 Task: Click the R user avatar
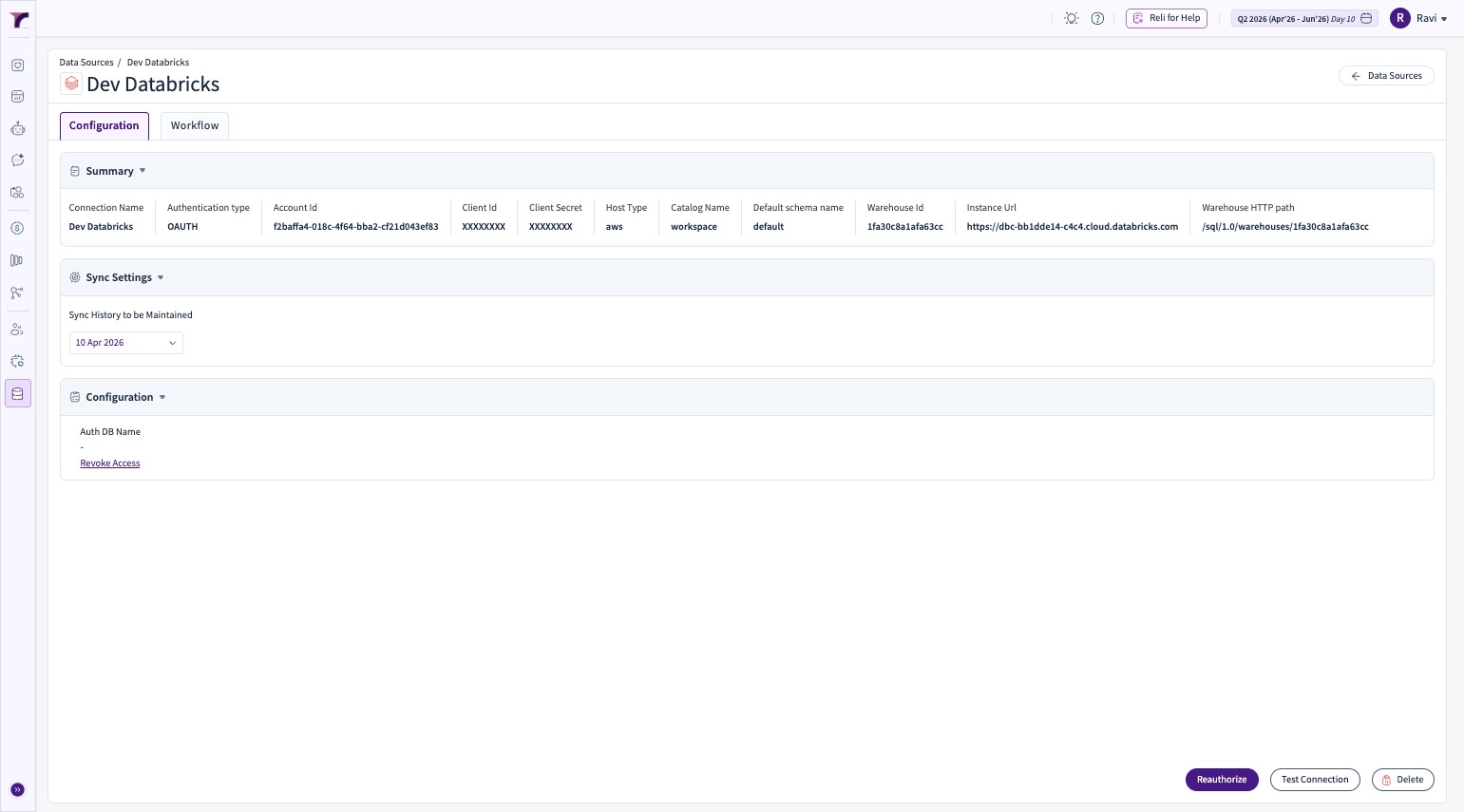click(1399, 18)
